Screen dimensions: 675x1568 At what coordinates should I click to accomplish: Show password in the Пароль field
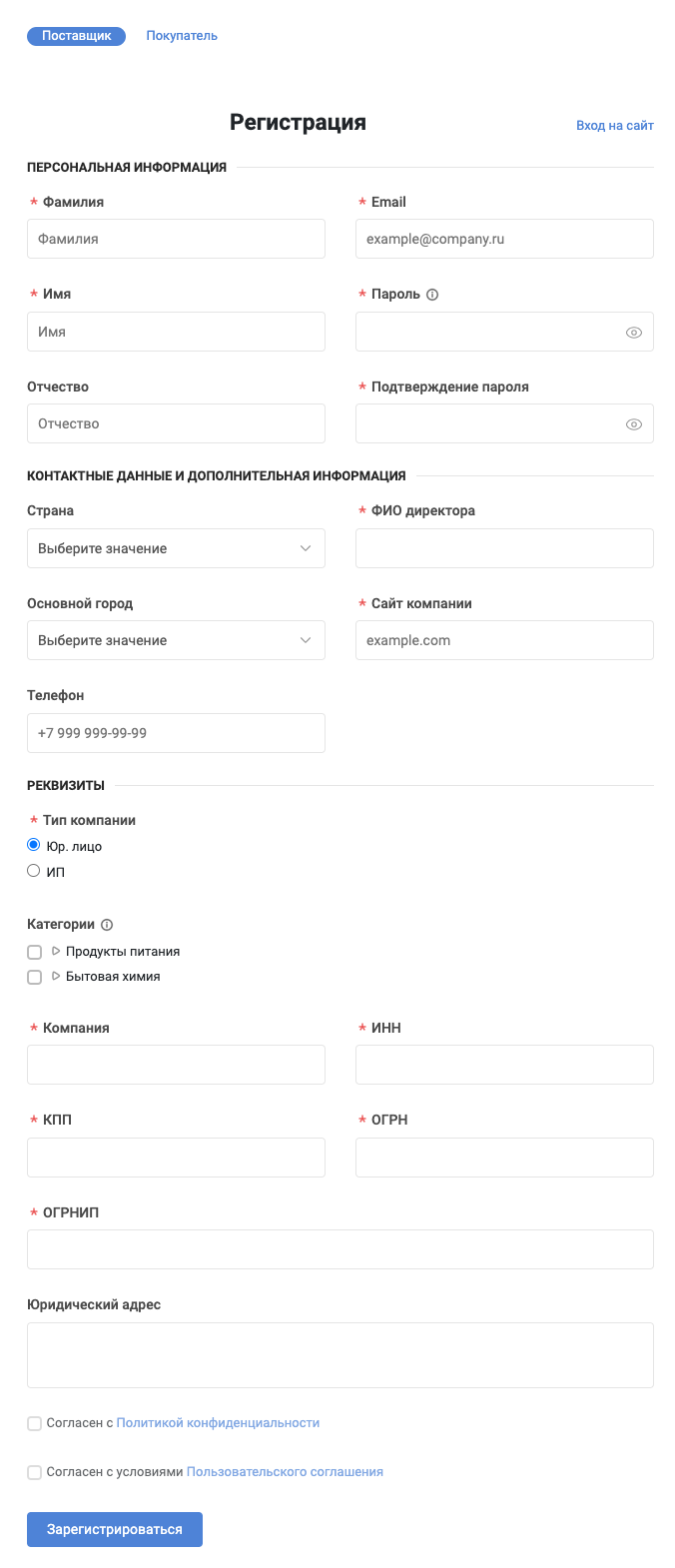click(633, 333)
